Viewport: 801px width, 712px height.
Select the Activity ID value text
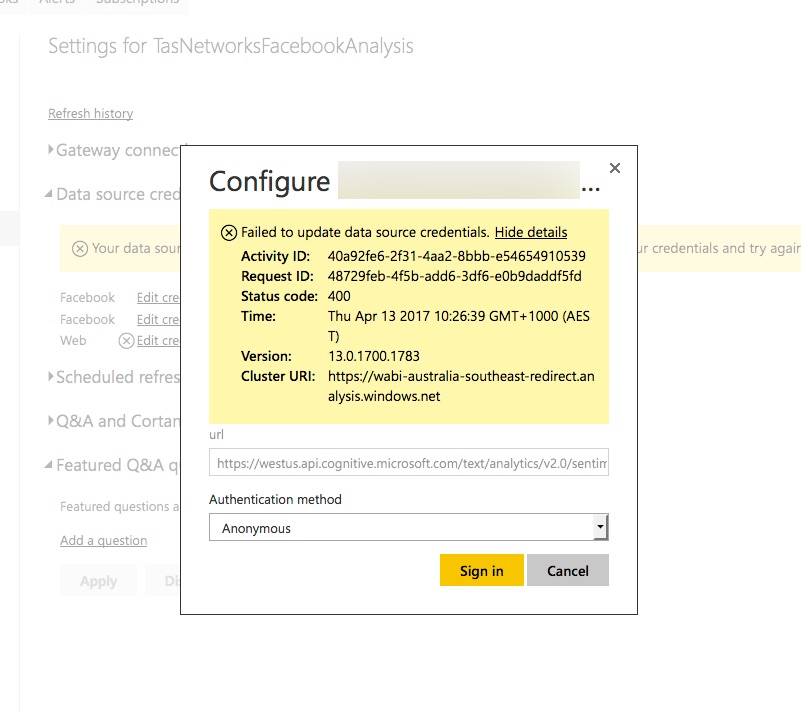456,256
